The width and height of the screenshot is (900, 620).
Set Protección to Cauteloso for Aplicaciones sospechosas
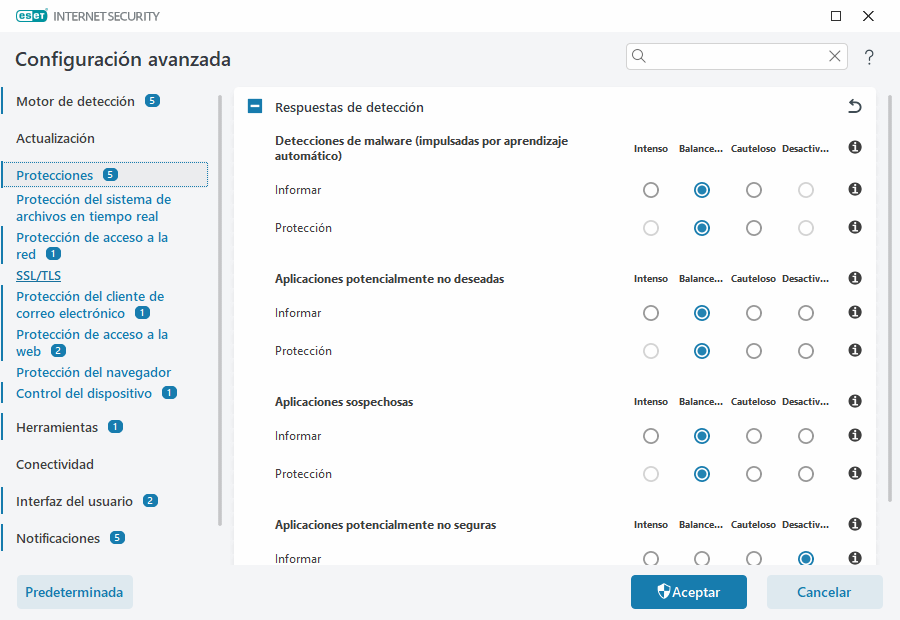(x=753, y=473)
